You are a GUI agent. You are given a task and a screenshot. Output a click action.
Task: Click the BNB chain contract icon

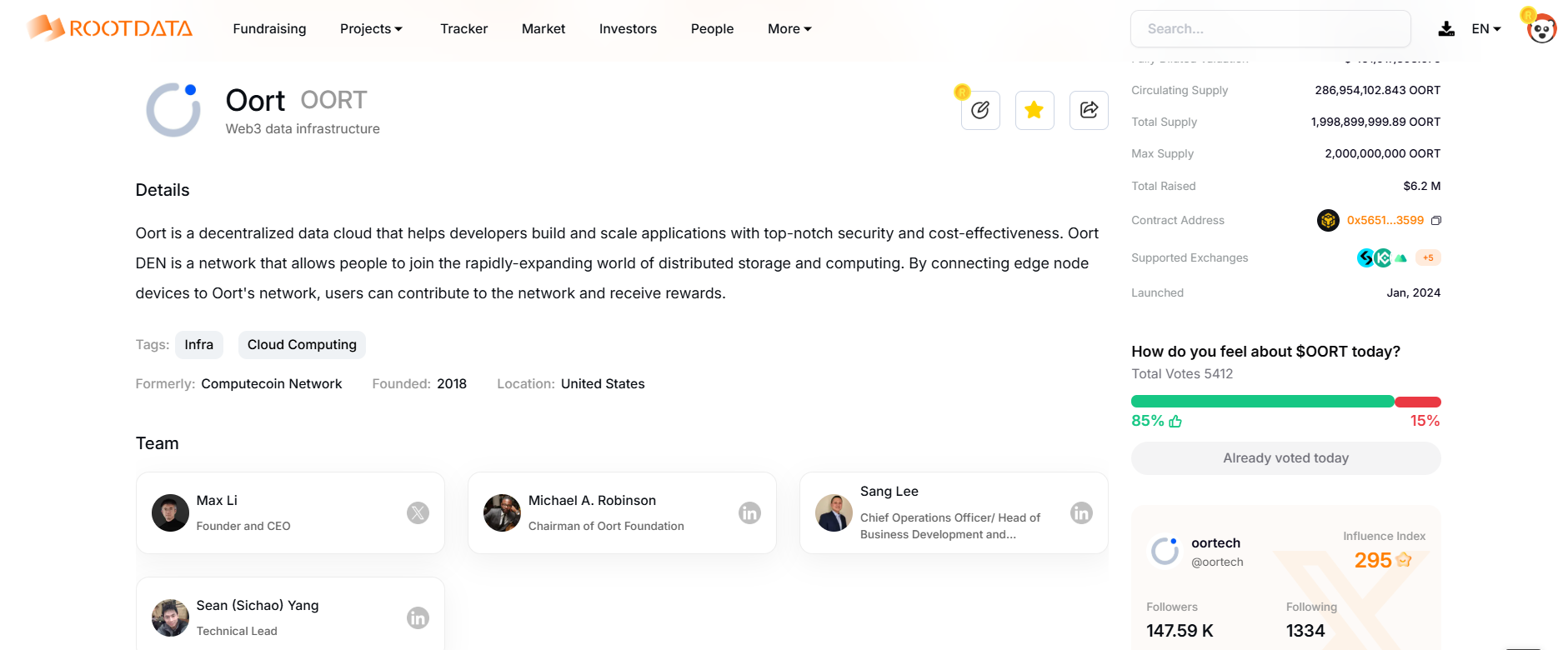pos(1328,220)
